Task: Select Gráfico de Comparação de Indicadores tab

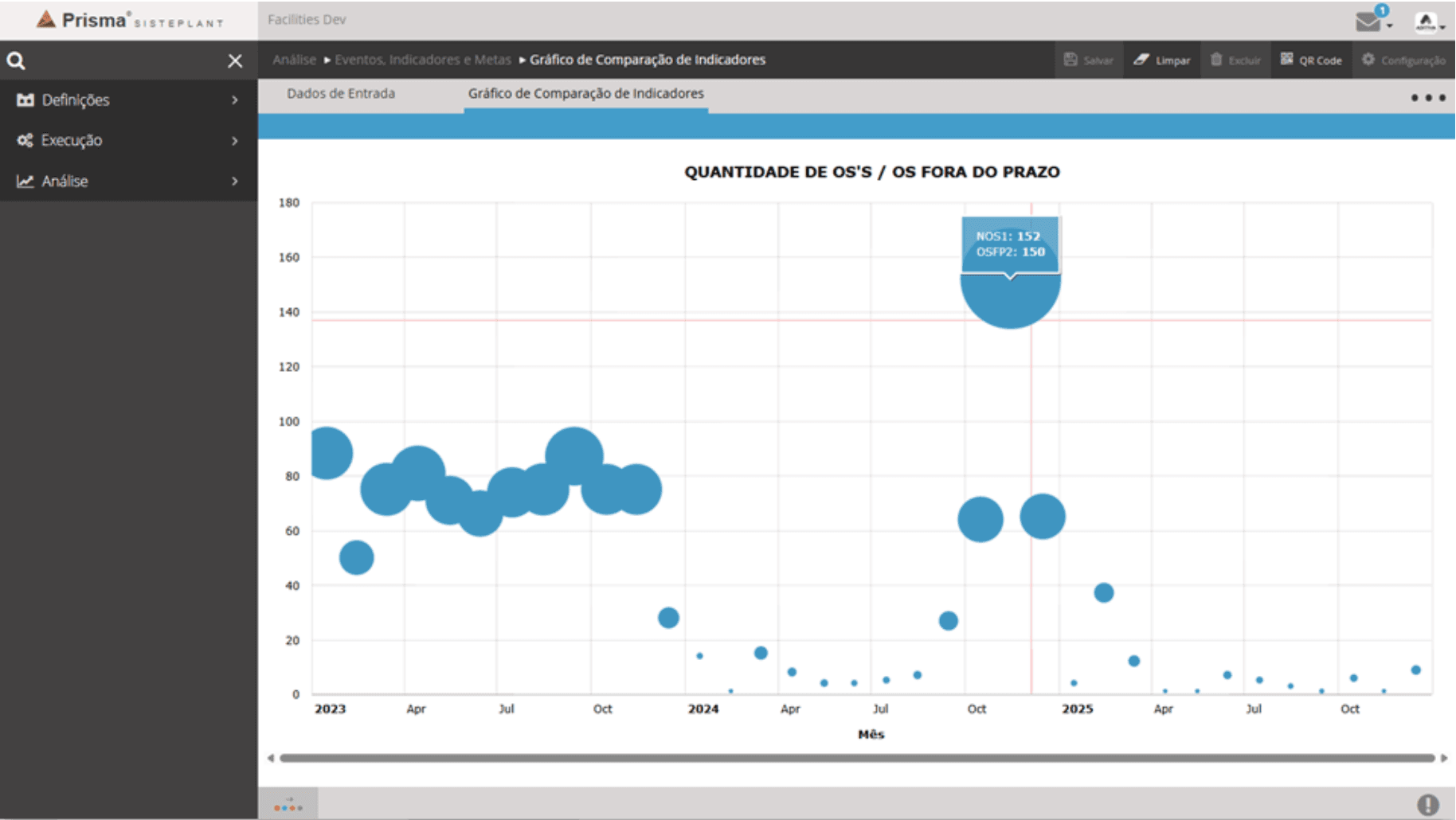Action: [585, 93]
